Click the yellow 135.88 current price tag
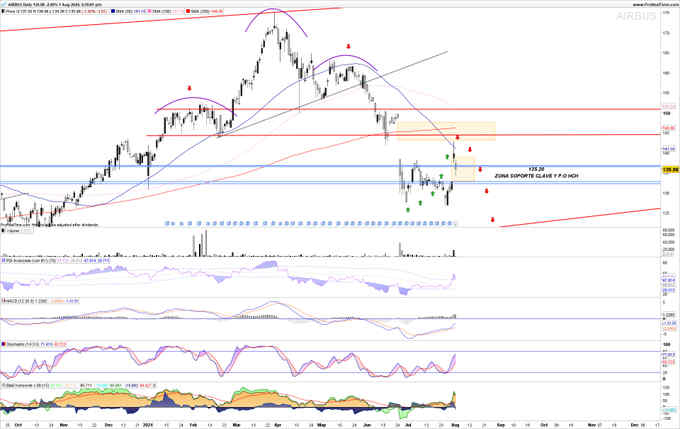This screenshot has width=680, height=429. (x=670, y=170)
